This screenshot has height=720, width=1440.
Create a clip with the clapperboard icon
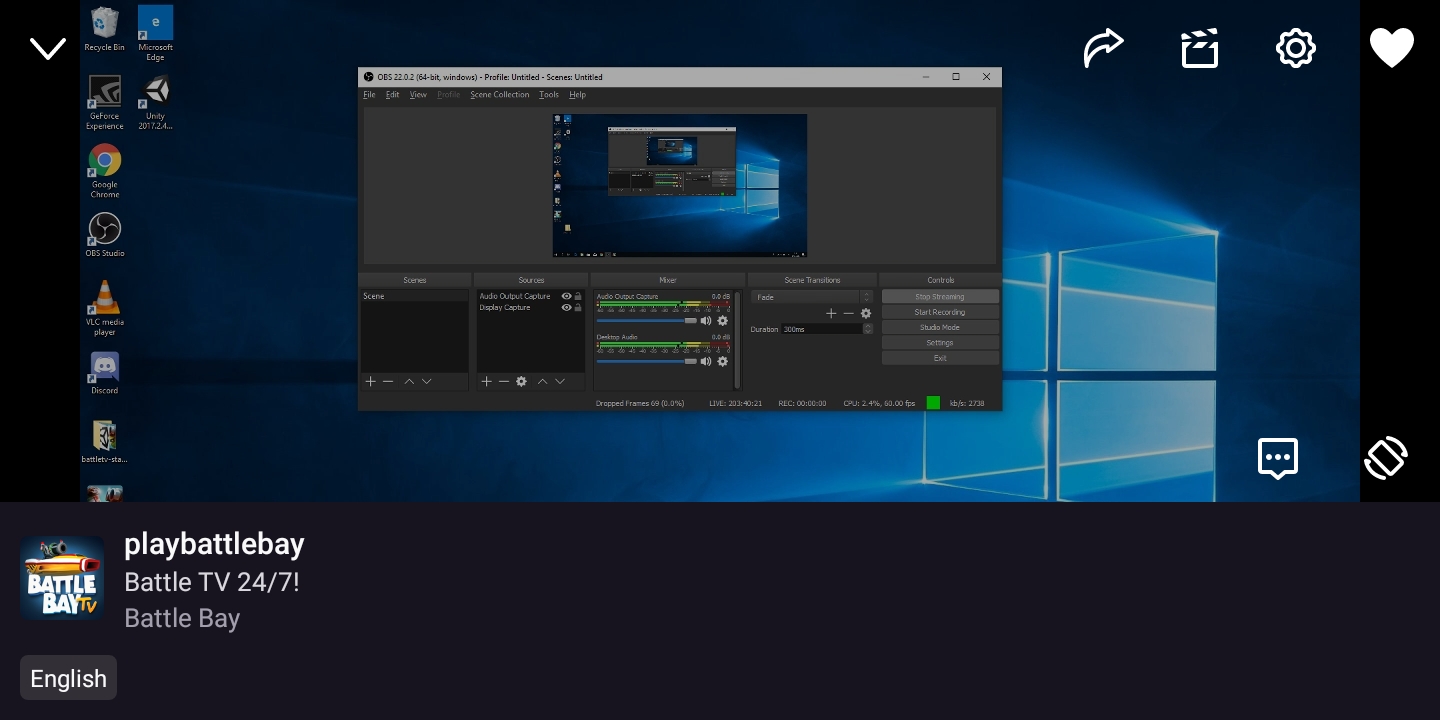click(1199, 48)
